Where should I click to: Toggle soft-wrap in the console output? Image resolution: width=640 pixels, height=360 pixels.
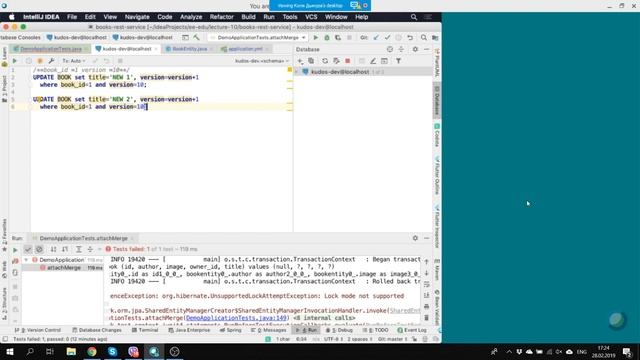click(427, 284)
